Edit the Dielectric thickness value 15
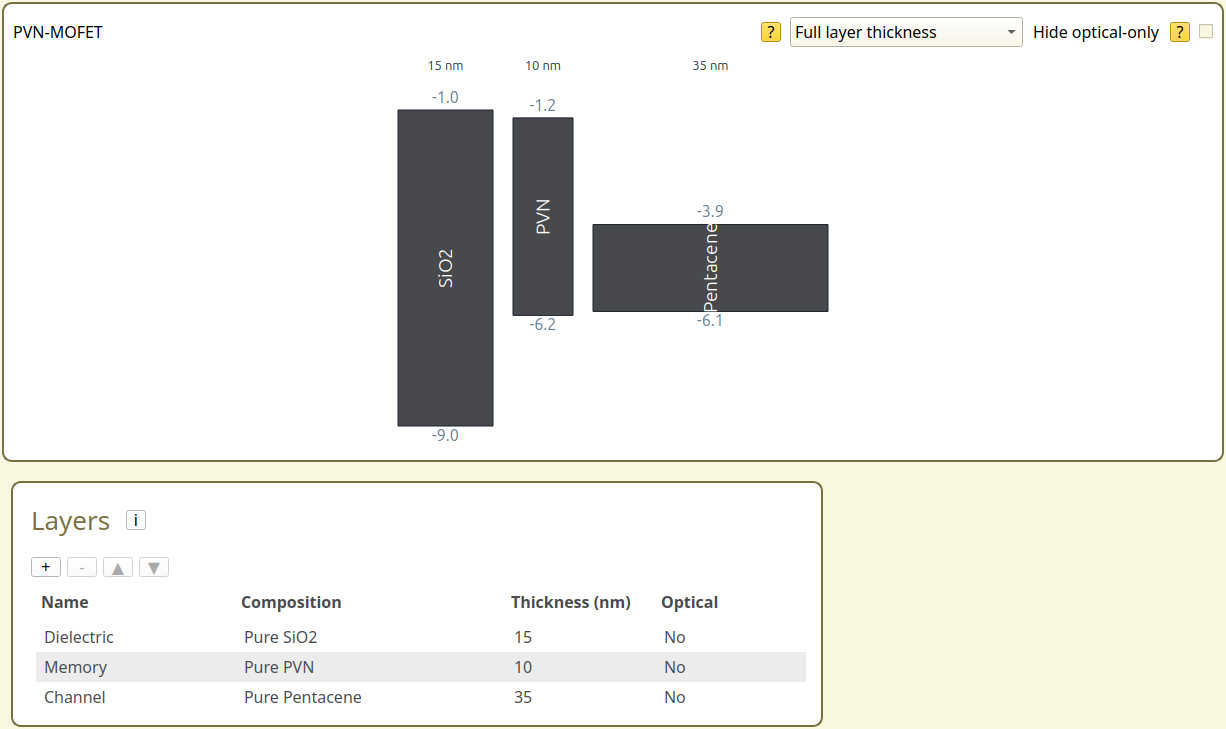Viewport: 1226px width, 729px height. [x=523, y=637]
